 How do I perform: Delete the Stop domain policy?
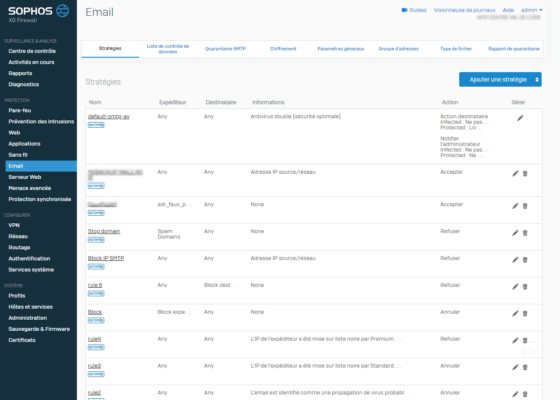click(x=525, y=233)
